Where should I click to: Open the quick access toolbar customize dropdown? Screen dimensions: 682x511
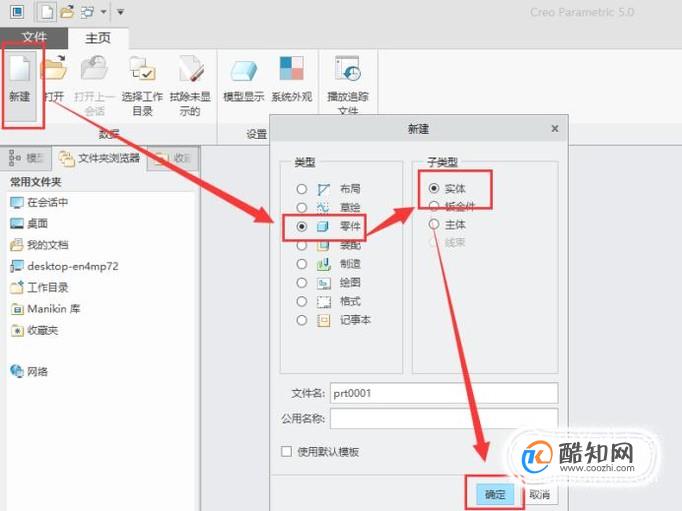(x=120, y=12)
